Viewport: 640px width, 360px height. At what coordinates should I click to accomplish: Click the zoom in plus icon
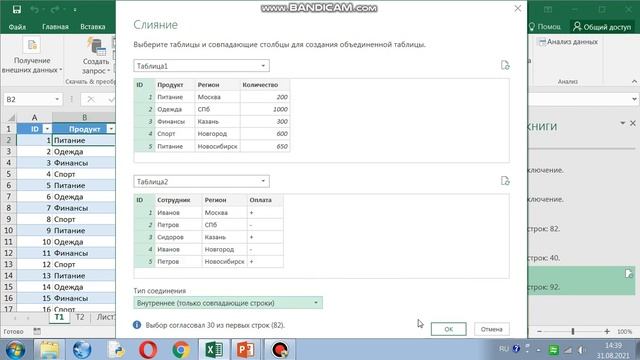tap(607, 331)
